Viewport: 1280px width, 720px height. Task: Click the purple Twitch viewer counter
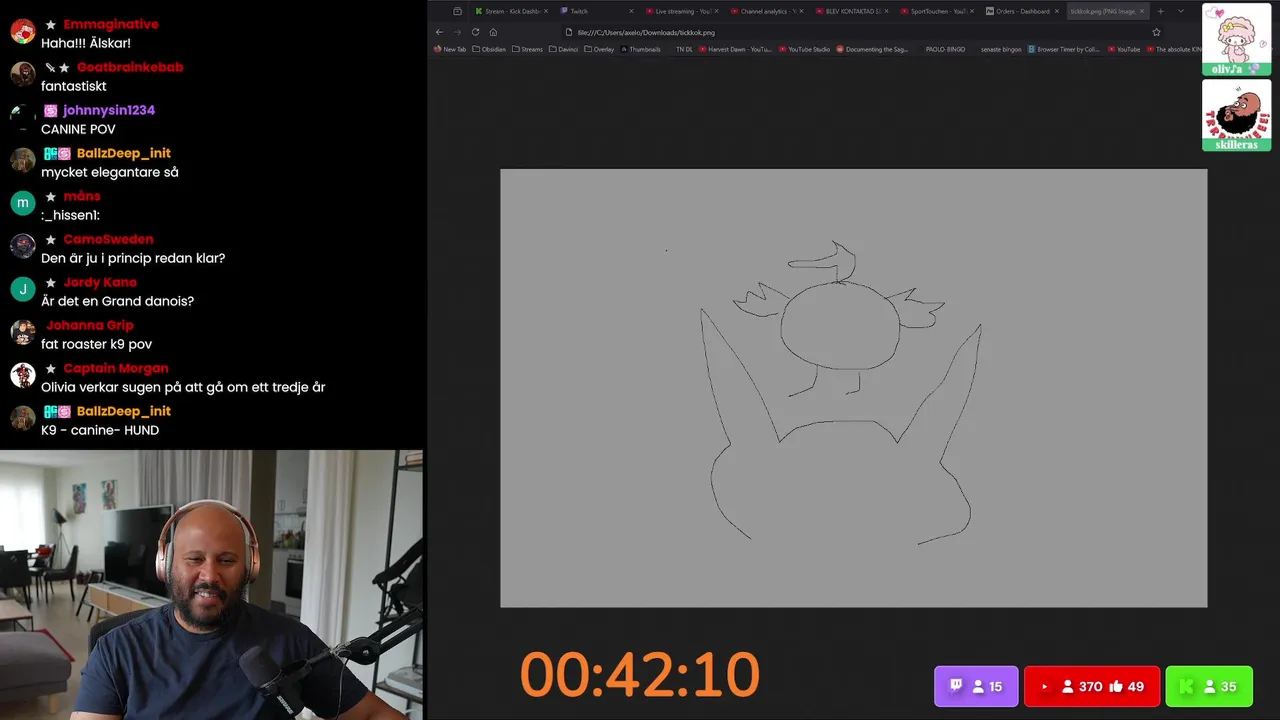(976, 686)
